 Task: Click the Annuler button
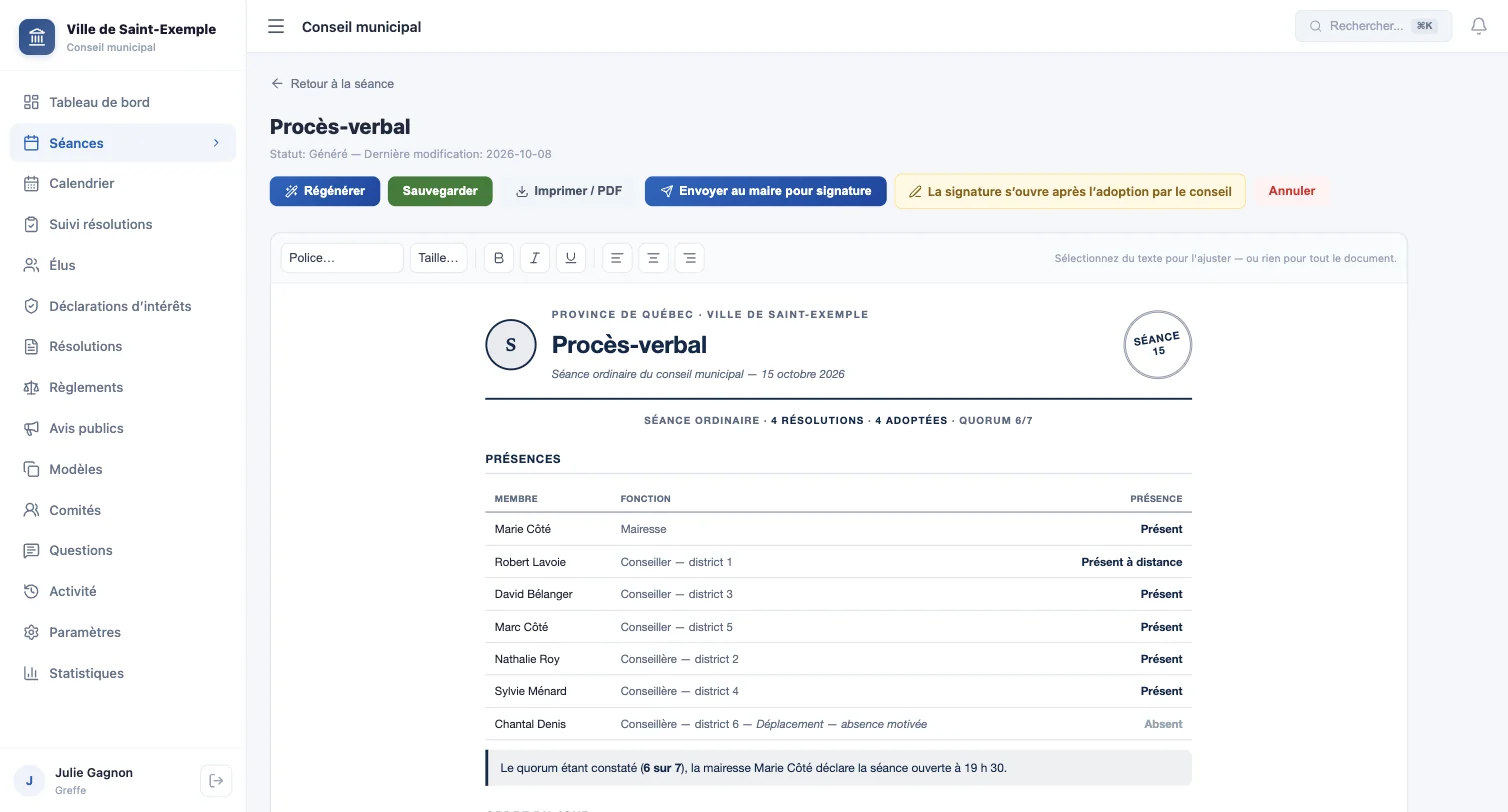(x=1292, y=191)
